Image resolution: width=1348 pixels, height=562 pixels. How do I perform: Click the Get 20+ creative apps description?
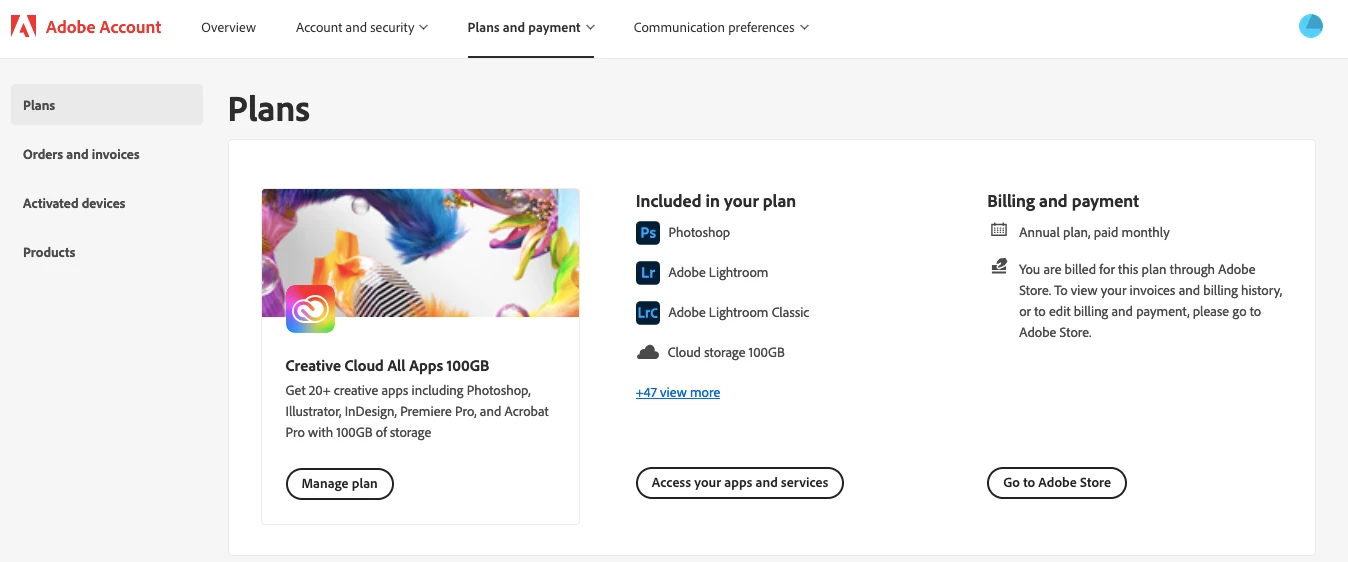417,411
